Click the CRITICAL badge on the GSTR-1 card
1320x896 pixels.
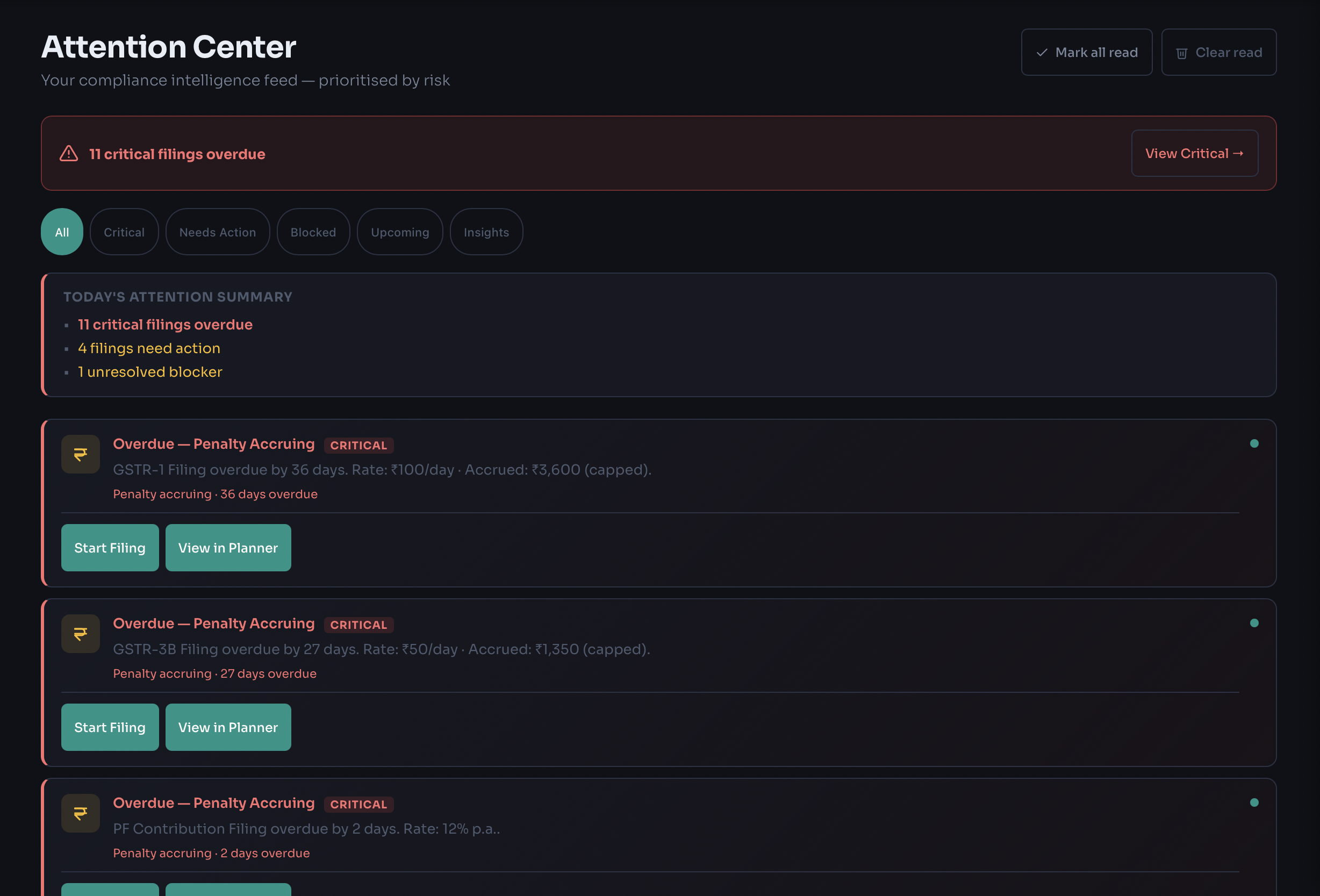(x=358, y=446)
